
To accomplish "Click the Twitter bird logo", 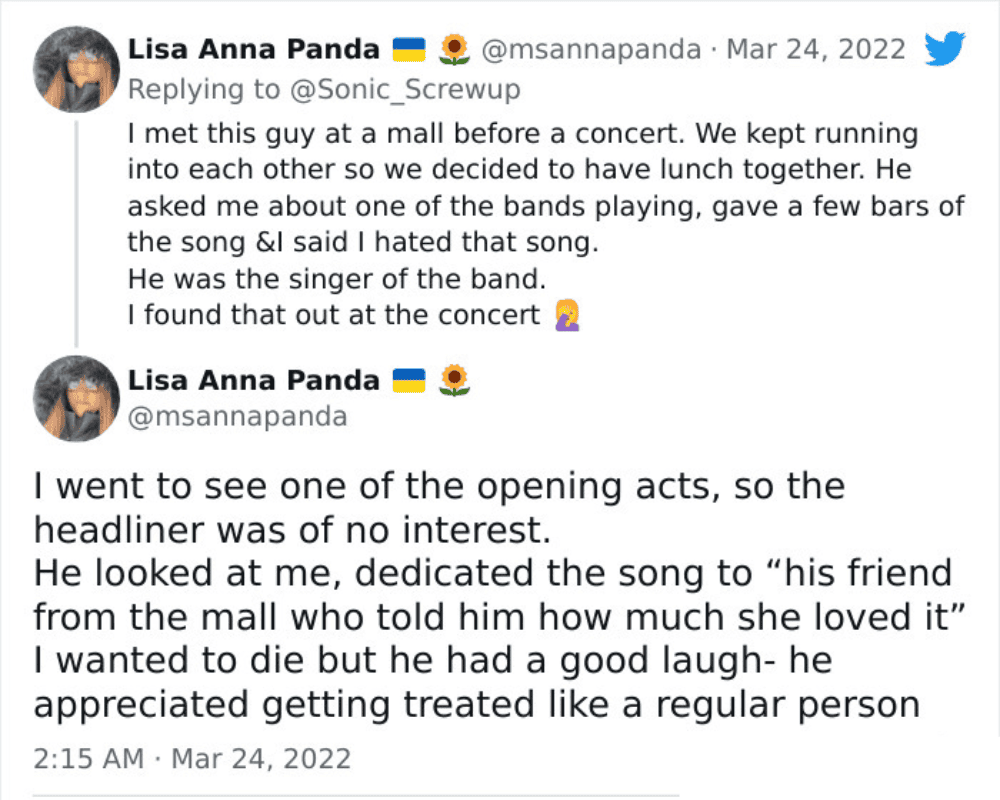I will tap(945, 48).
